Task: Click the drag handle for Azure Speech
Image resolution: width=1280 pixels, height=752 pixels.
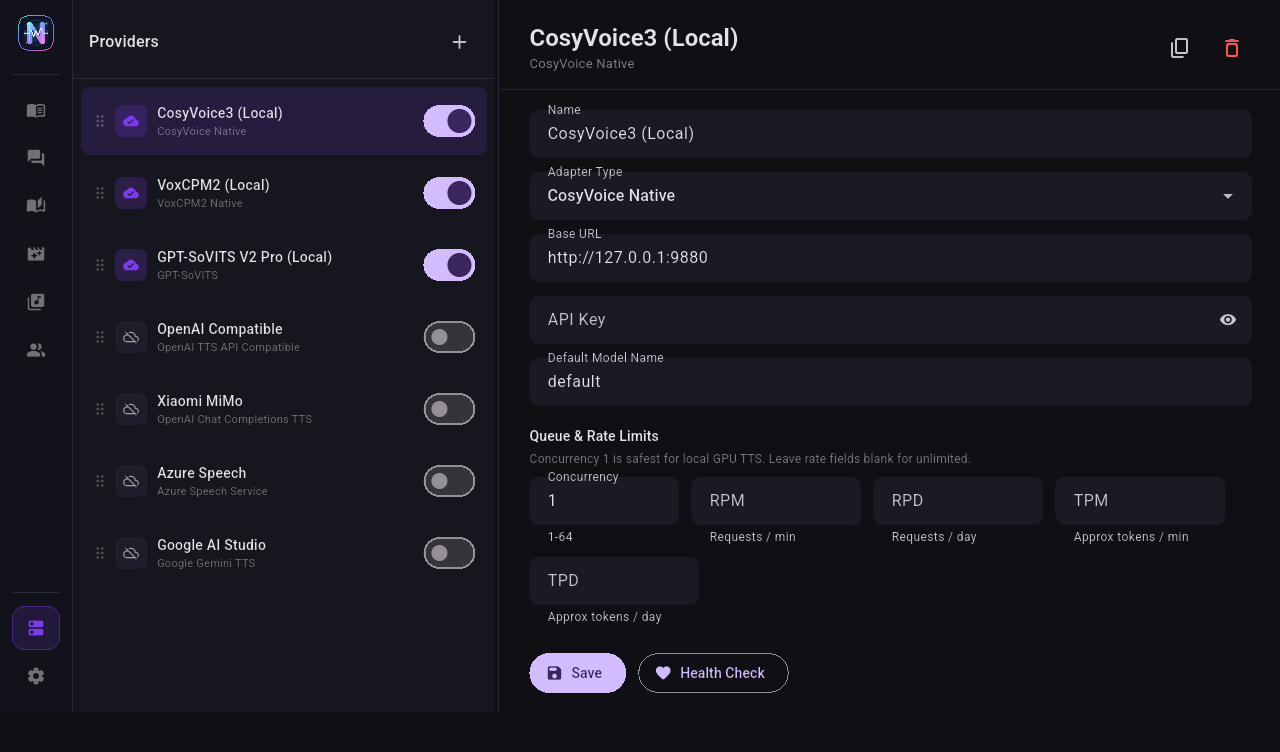Action: 100,481
